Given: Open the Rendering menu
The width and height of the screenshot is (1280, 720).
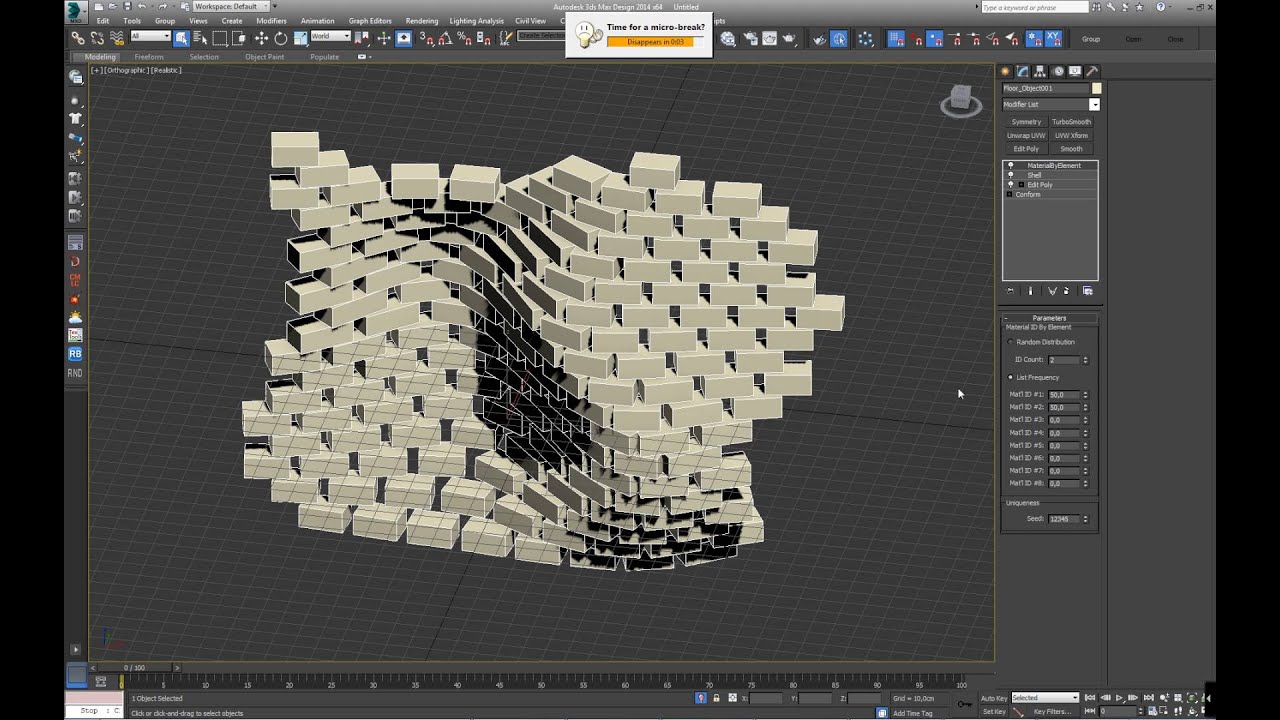Looking at the screenshot, I should coord(422,21).
